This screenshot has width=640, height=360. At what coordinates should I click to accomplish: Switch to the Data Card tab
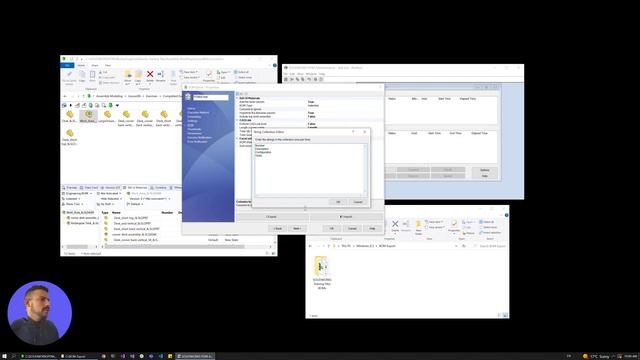[89, 188]
